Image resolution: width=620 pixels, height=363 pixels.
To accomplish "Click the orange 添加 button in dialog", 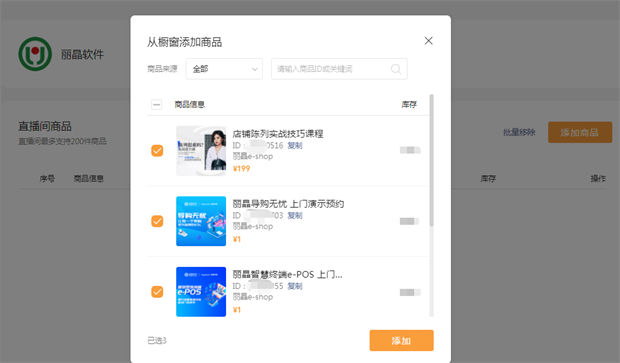I will (x=401, y=340).
